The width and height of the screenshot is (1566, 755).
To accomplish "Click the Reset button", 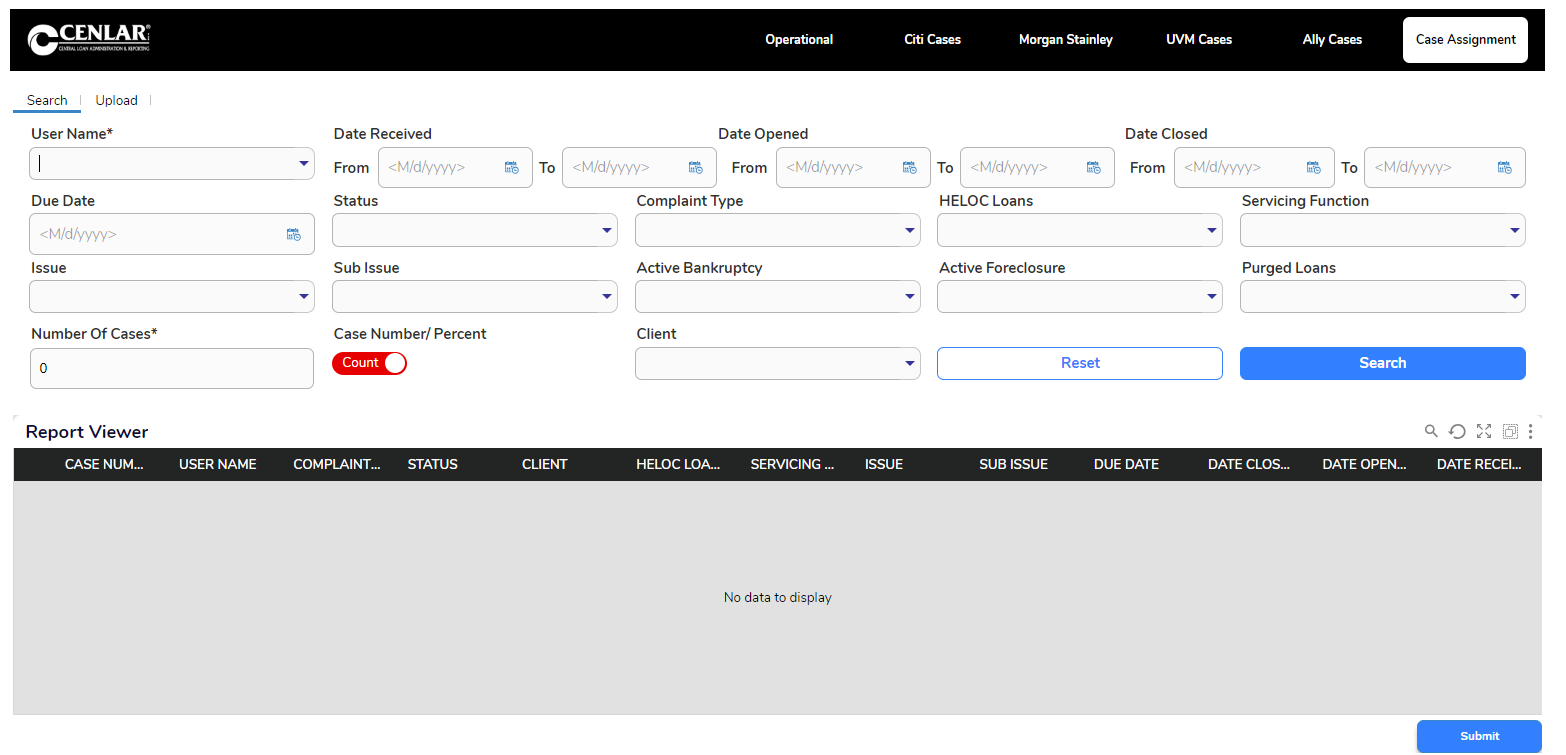I will tap(1080, 364).
